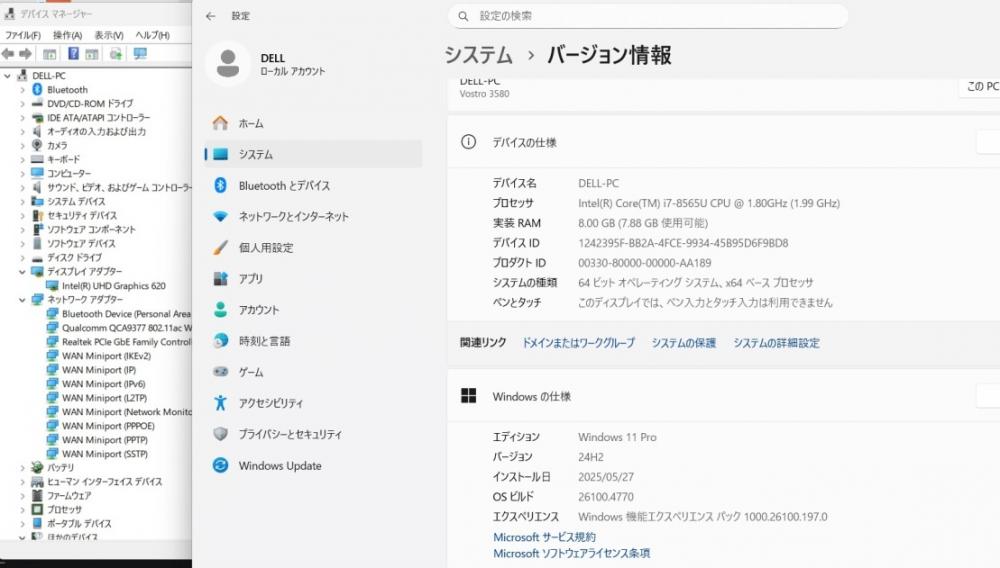
Task: Open Windows Update settings
Action: pos(312,466)
